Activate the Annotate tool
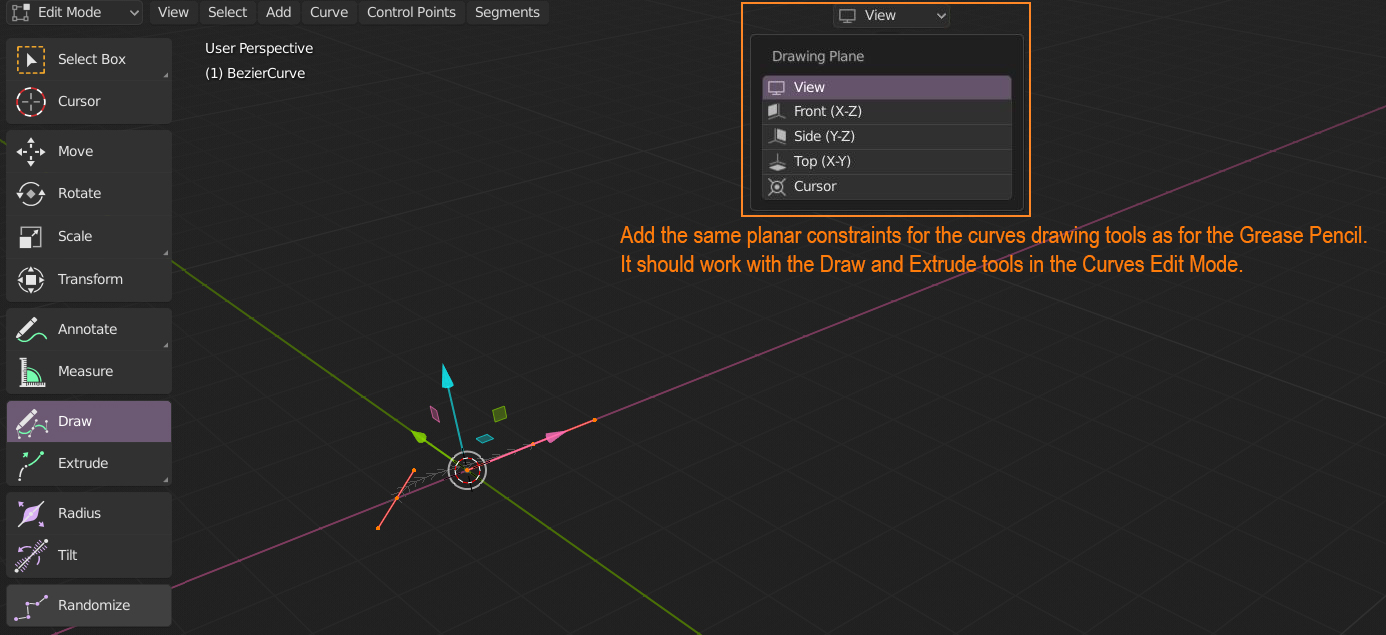 pyautogui.click(x=89, y=329)
